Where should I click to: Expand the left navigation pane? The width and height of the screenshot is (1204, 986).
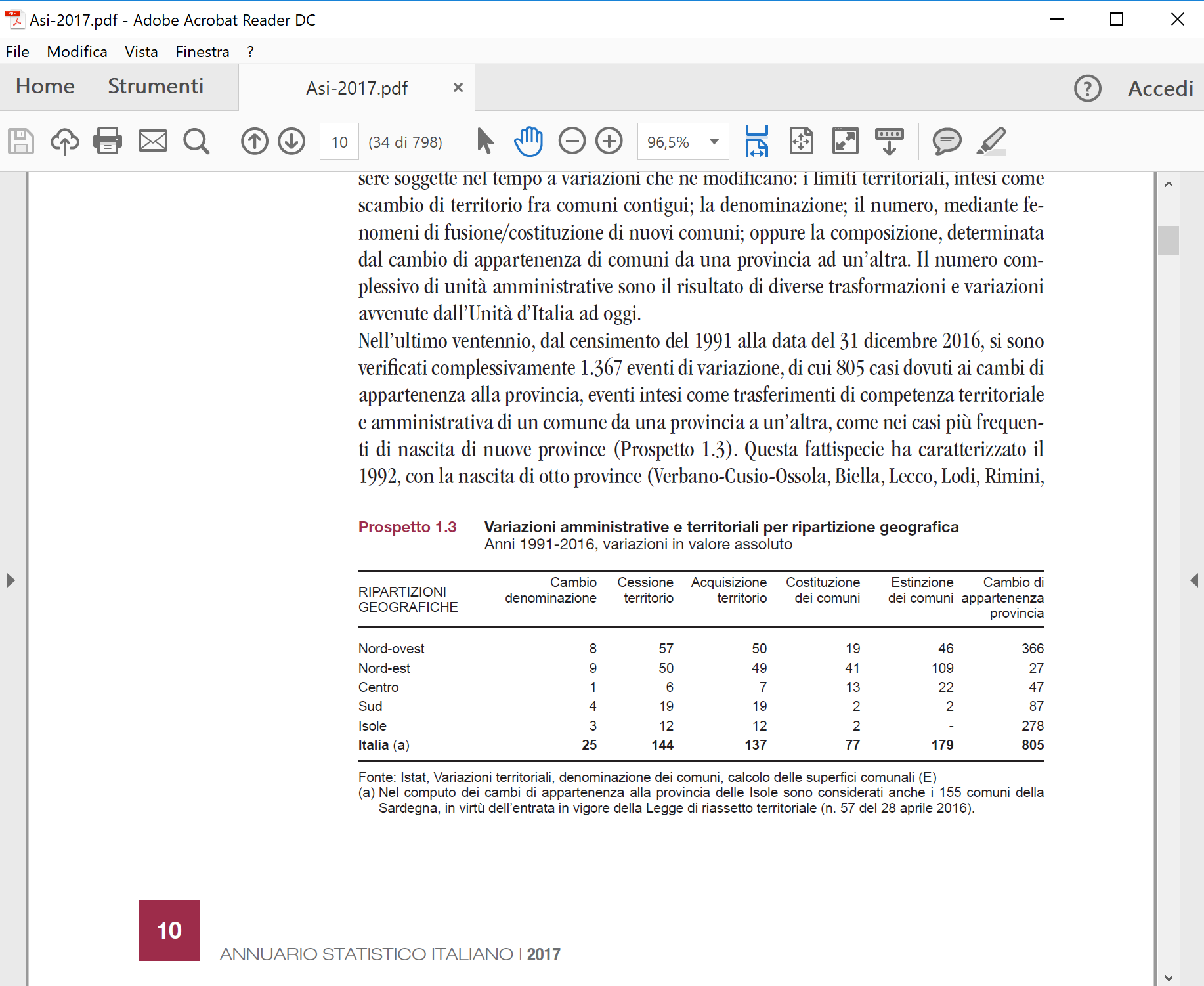click(11, 580)
